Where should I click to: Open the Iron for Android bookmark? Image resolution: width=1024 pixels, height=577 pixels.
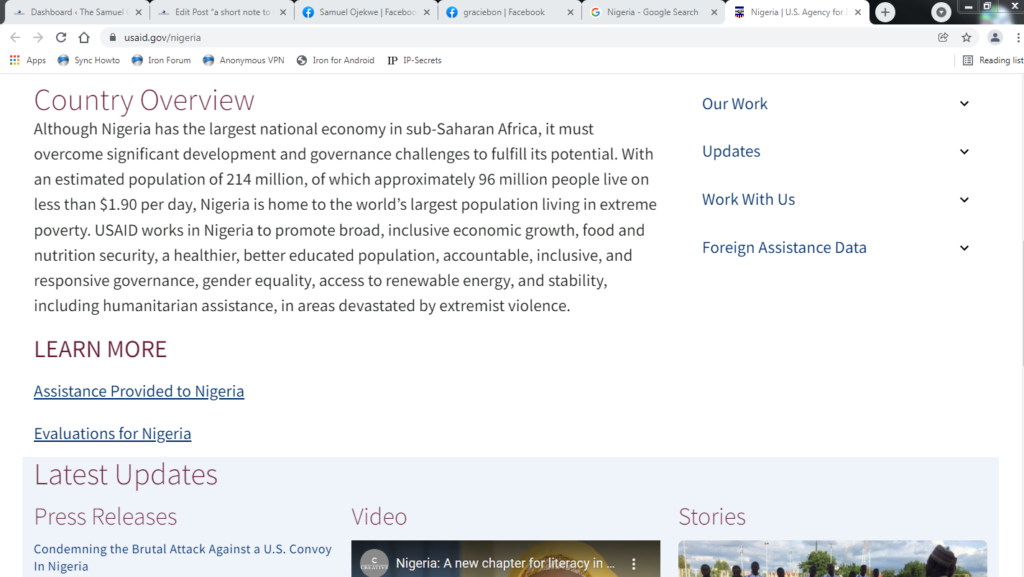[x=336, y=60]
